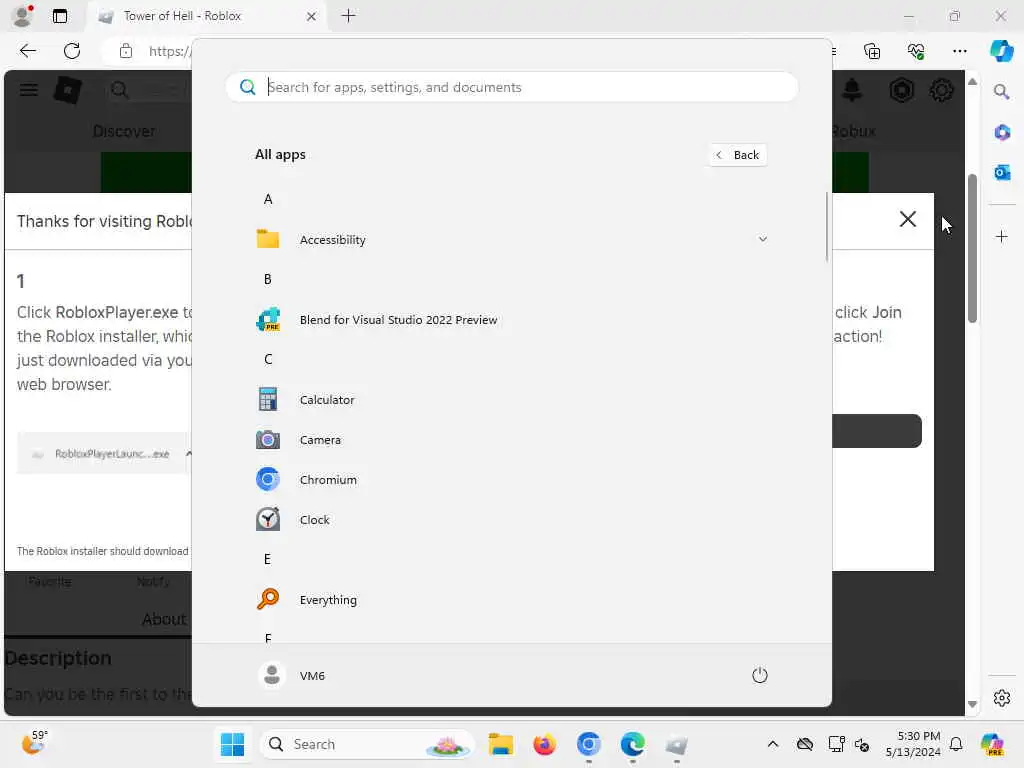Open the Roblox icon on taskbar
Viewport: 1024px width, 768px height.
point(677,744)
